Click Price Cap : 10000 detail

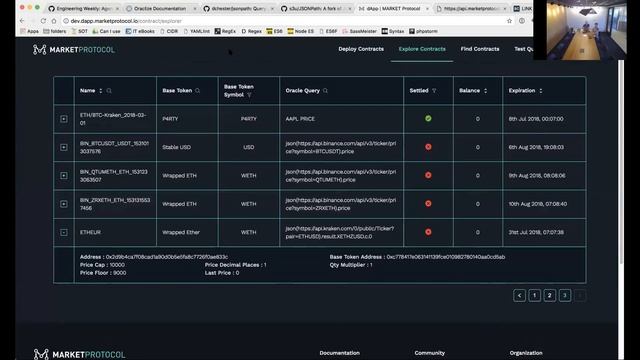point(102,265)
